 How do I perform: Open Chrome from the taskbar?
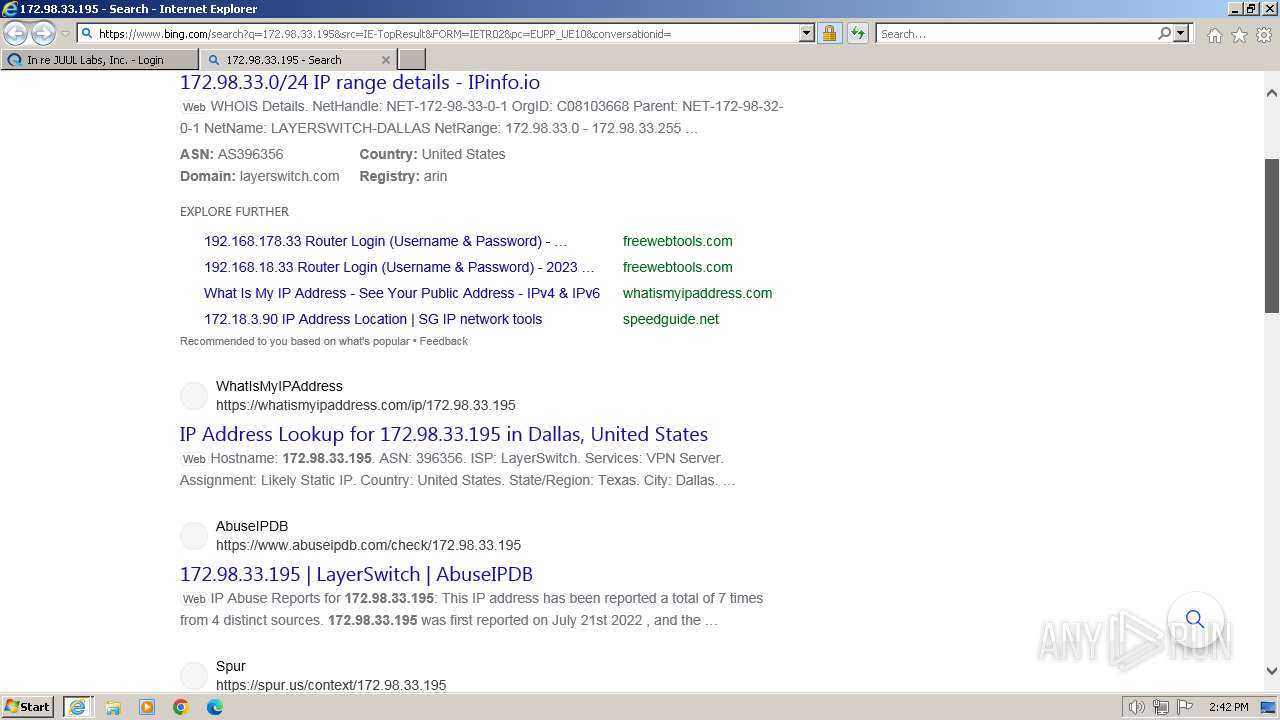coord(181,707)
